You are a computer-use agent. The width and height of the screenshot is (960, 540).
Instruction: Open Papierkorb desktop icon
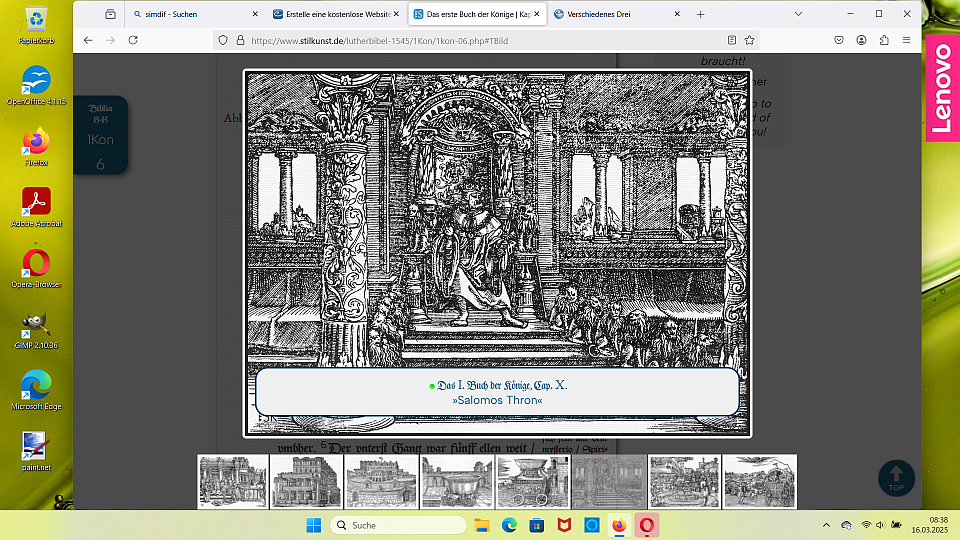36,26
